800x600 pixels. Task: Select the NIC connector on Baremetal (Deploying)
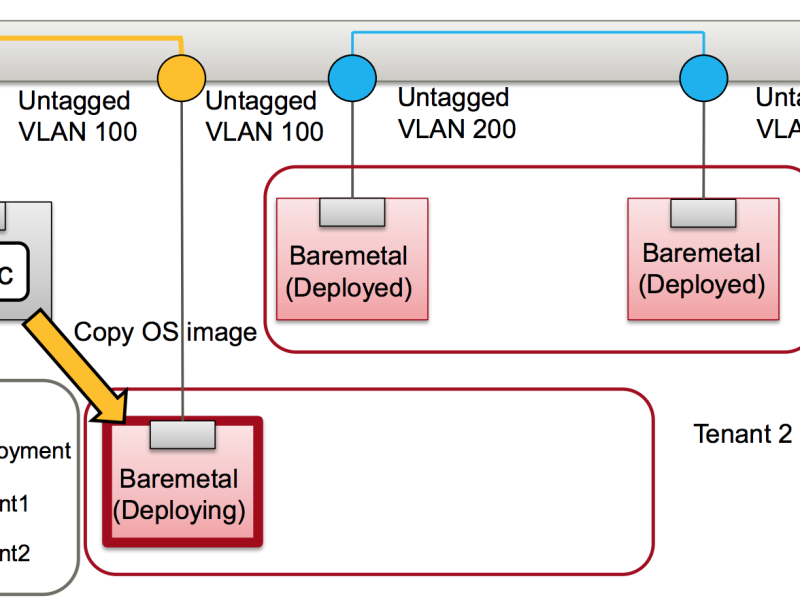pos(183,435)
